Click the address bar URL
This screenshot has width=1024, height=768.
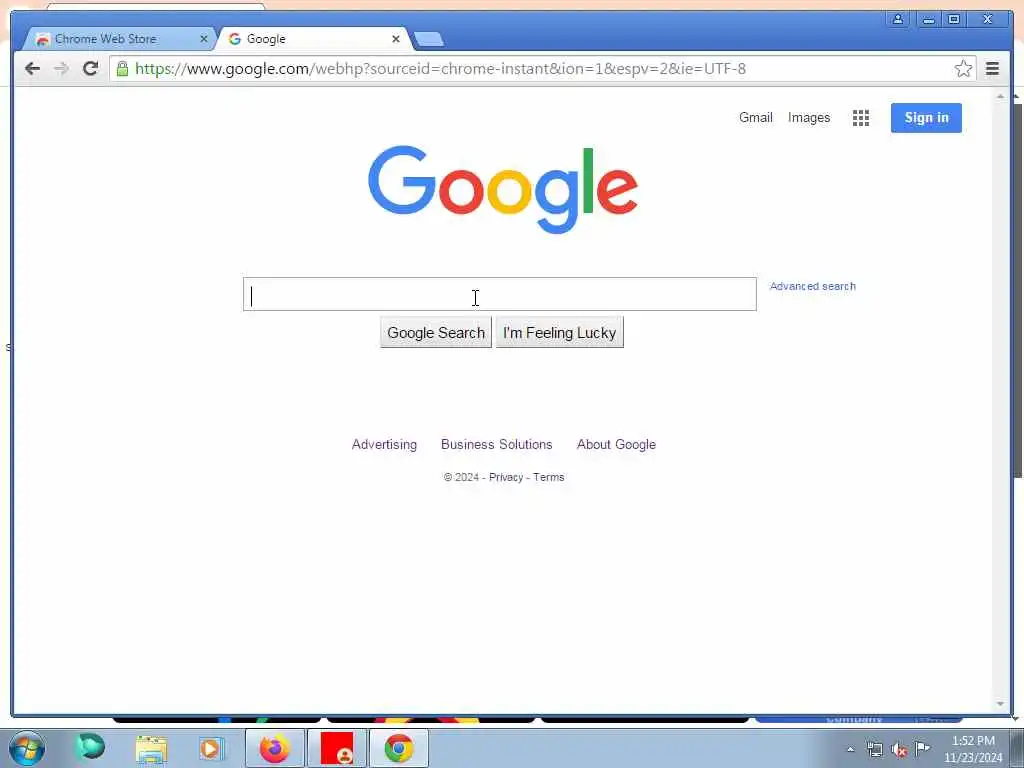pos(440,69)
